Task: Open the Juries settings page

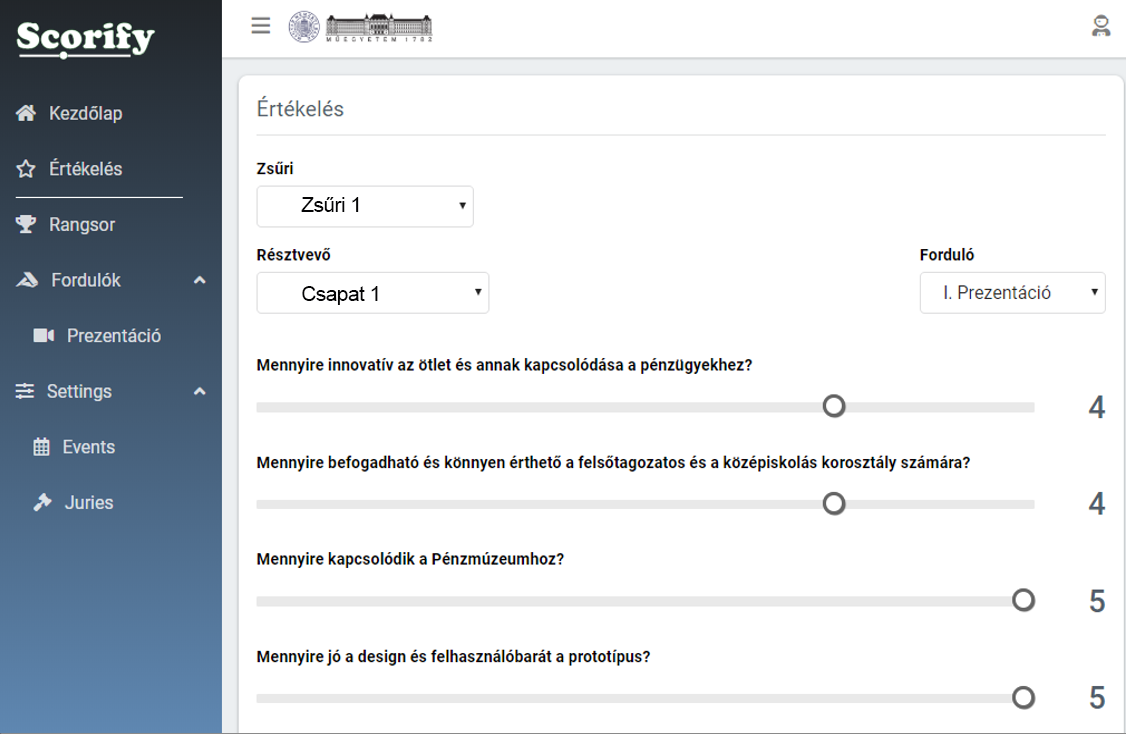Action: pos(88,503)
